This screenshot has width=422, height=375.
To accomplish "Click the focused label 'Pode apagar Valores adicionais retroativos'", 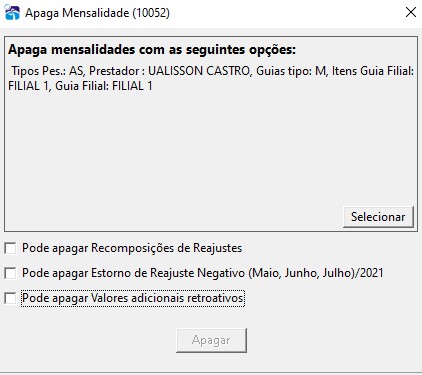I will (x=133, y=298).
